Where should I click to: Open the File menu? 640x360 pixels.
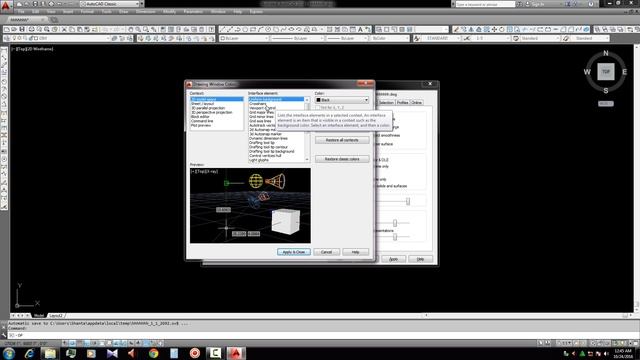coord(21,12)
